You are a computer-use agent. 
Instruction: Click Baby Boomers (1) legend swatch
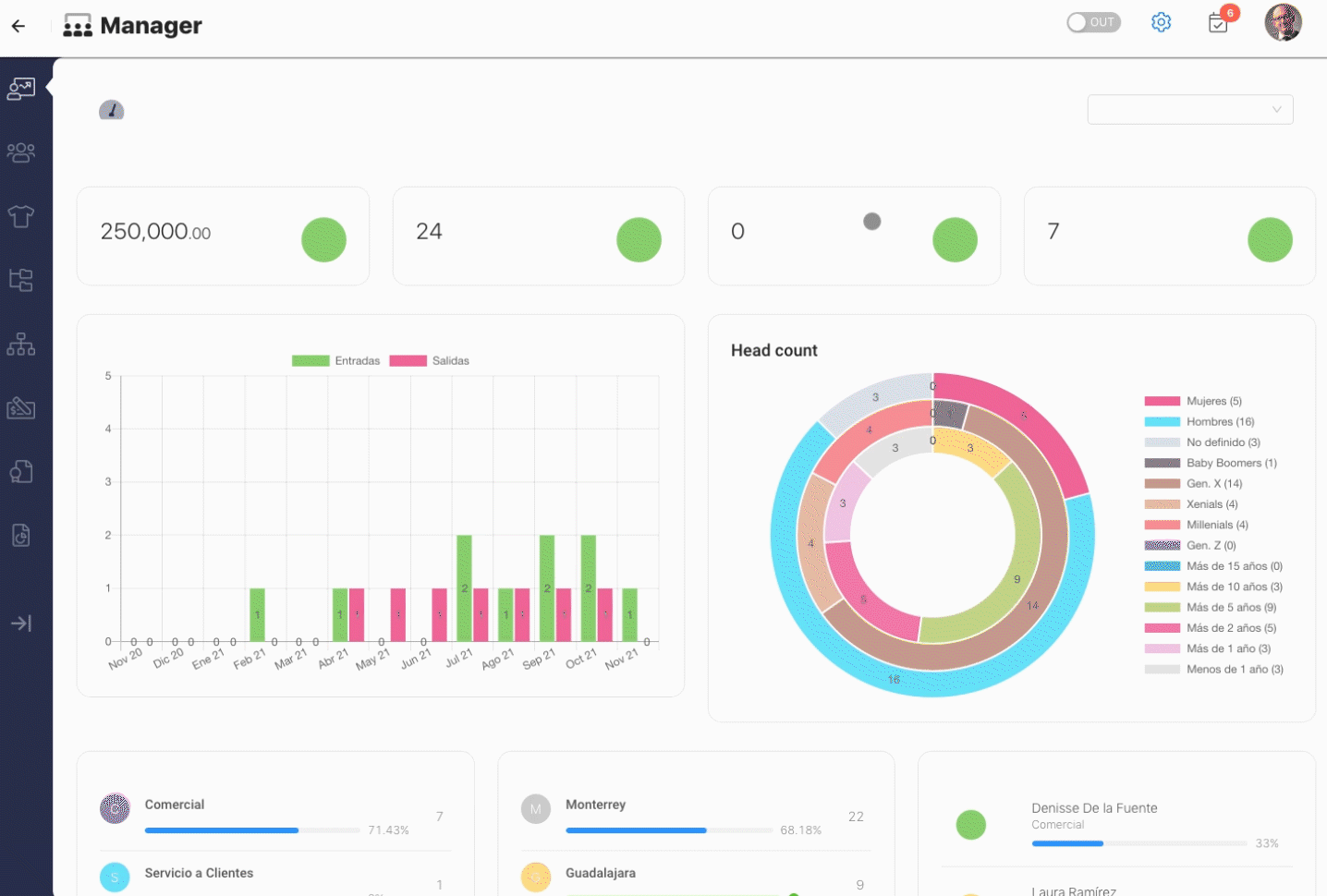tap(1163, 463)
